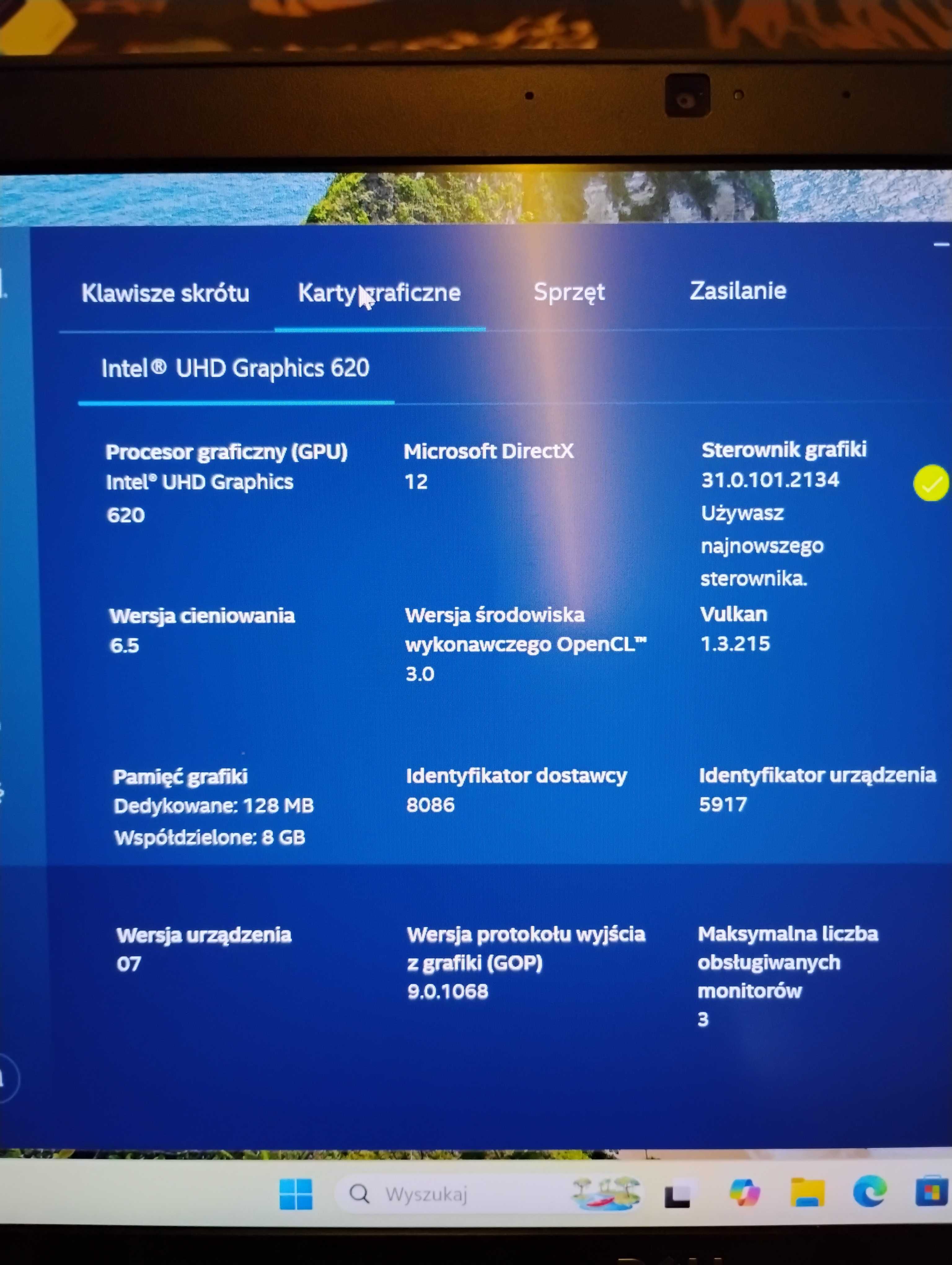
Task: Click the Microsoft DirectX heading
Action: (489, 451)
